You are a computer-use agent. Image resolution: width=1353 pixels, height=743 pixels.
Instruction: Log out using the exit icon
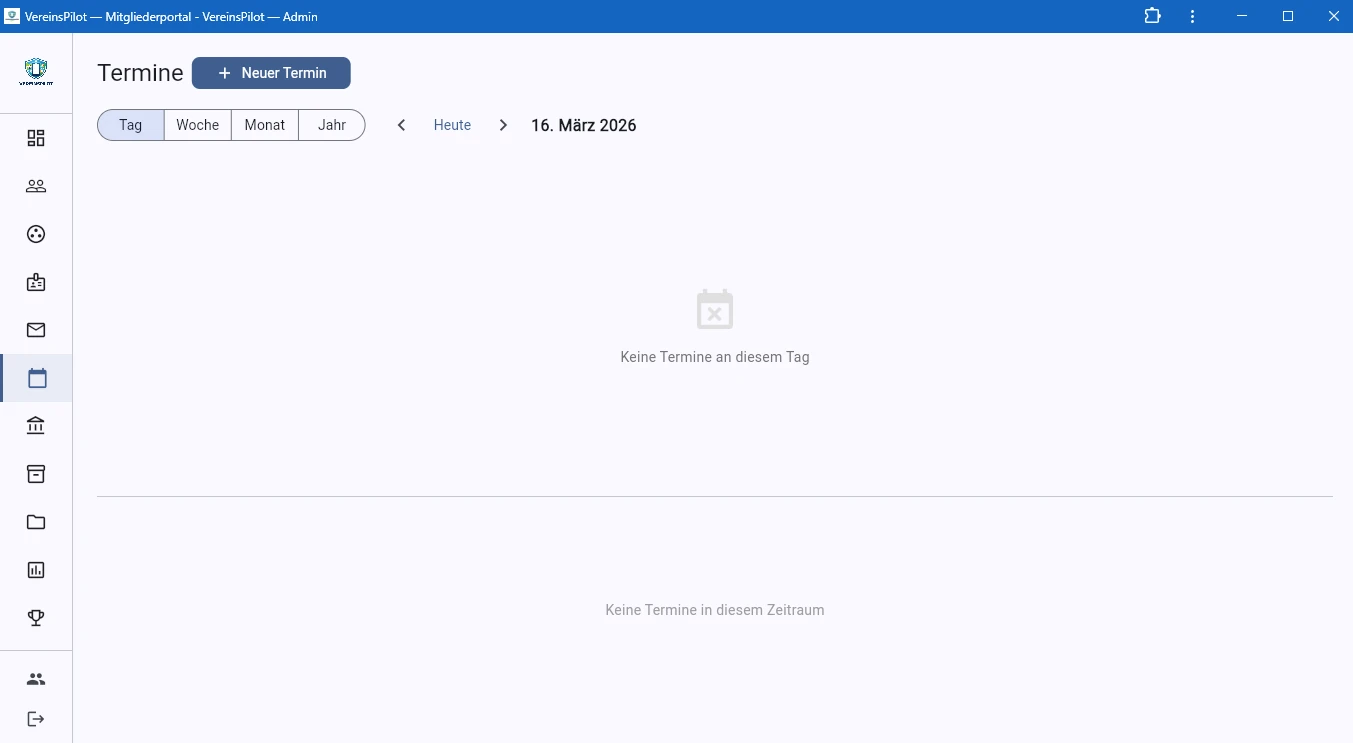36,719
